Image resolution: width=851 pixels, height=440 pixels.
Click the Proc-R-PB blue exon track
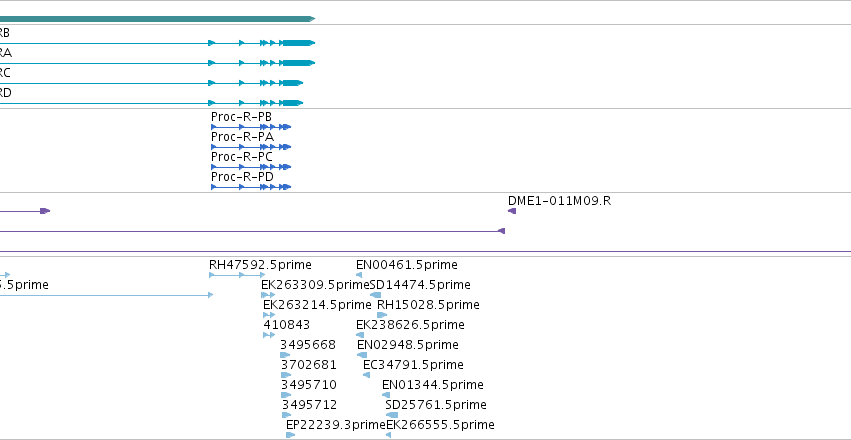point(251,127)
